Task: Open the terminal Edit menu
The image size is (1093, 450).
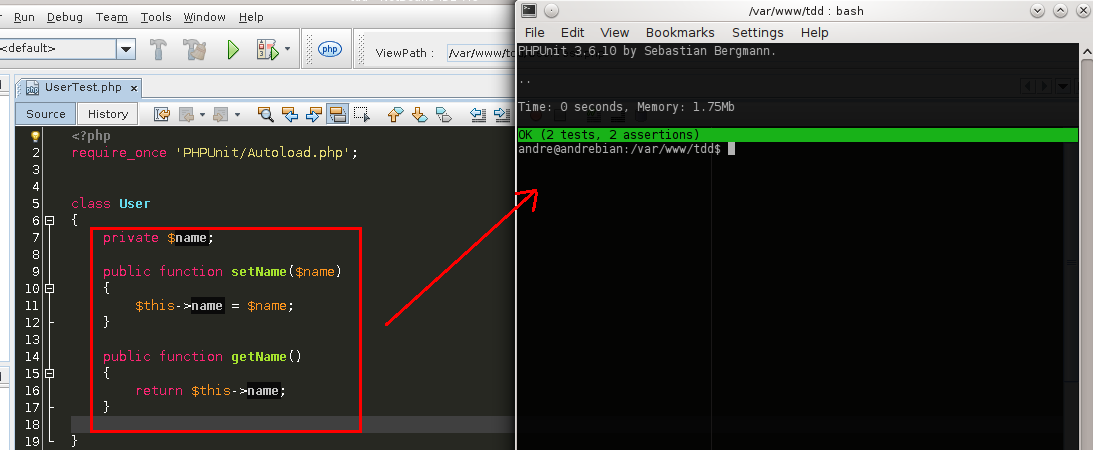Action: tap(573, 33)
